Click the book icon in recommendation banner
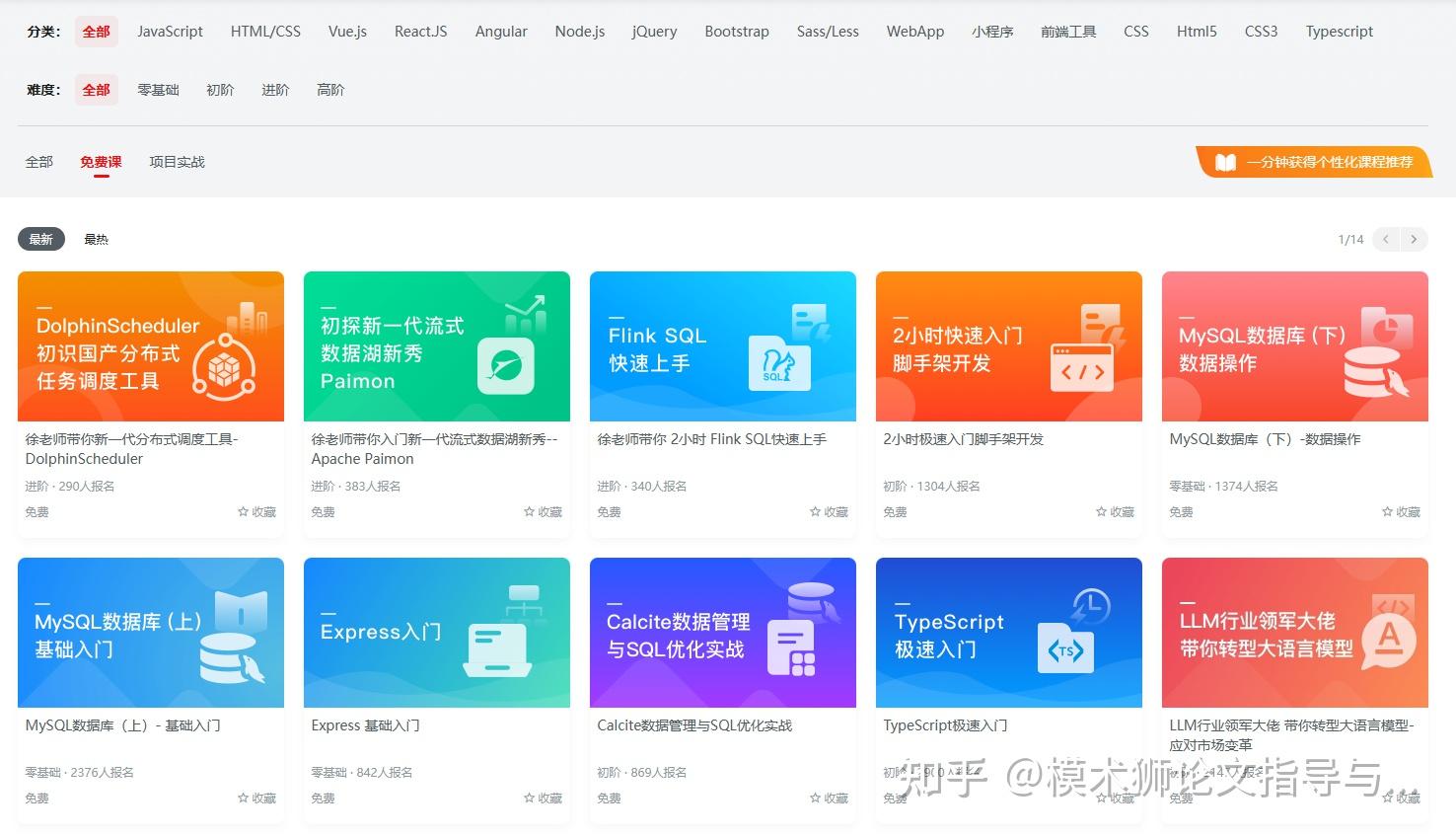1456x837 pixels. pyautogui.click(x=1225, y=163)
